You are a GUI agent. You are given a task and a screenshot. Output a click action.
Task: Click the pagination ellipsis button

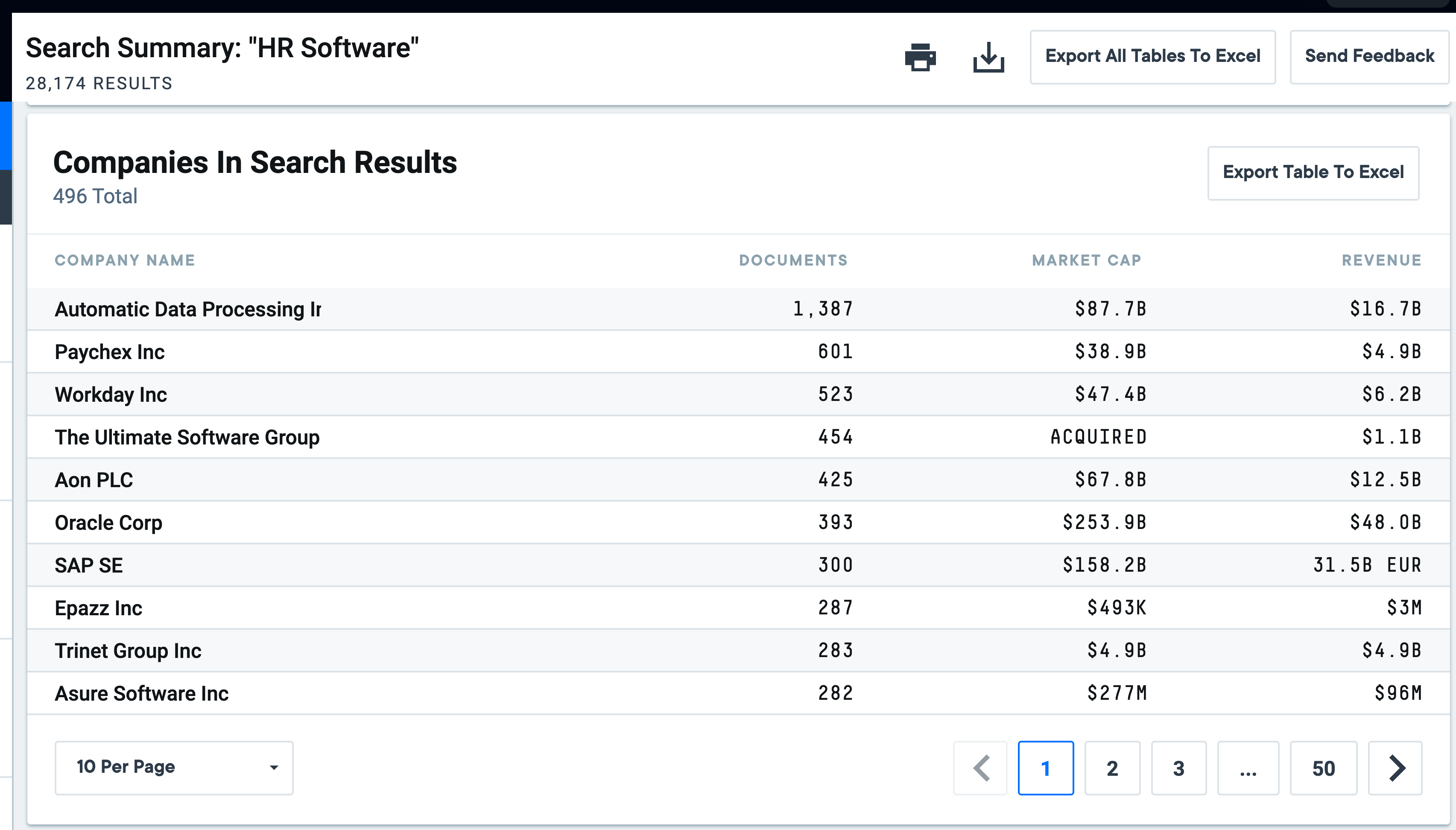click(x=1248, y=768)
